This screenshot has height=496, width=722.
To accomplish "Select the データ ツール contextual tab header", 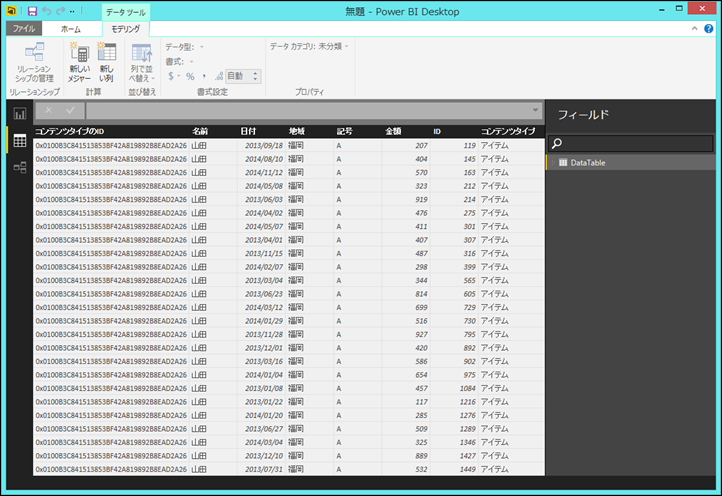I will [126, 12].
